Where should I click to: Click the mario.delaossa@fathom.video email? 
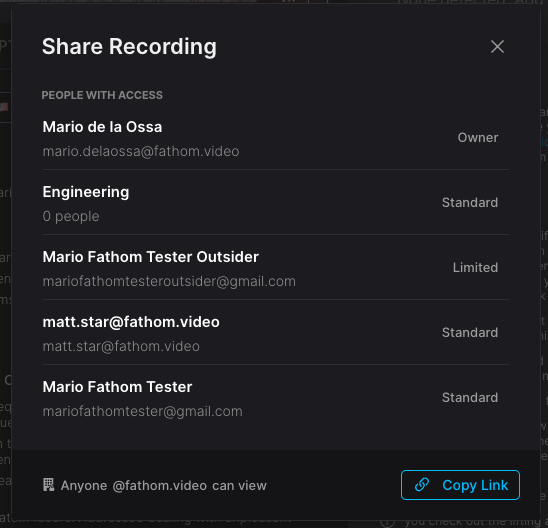[x=141, y=151]
